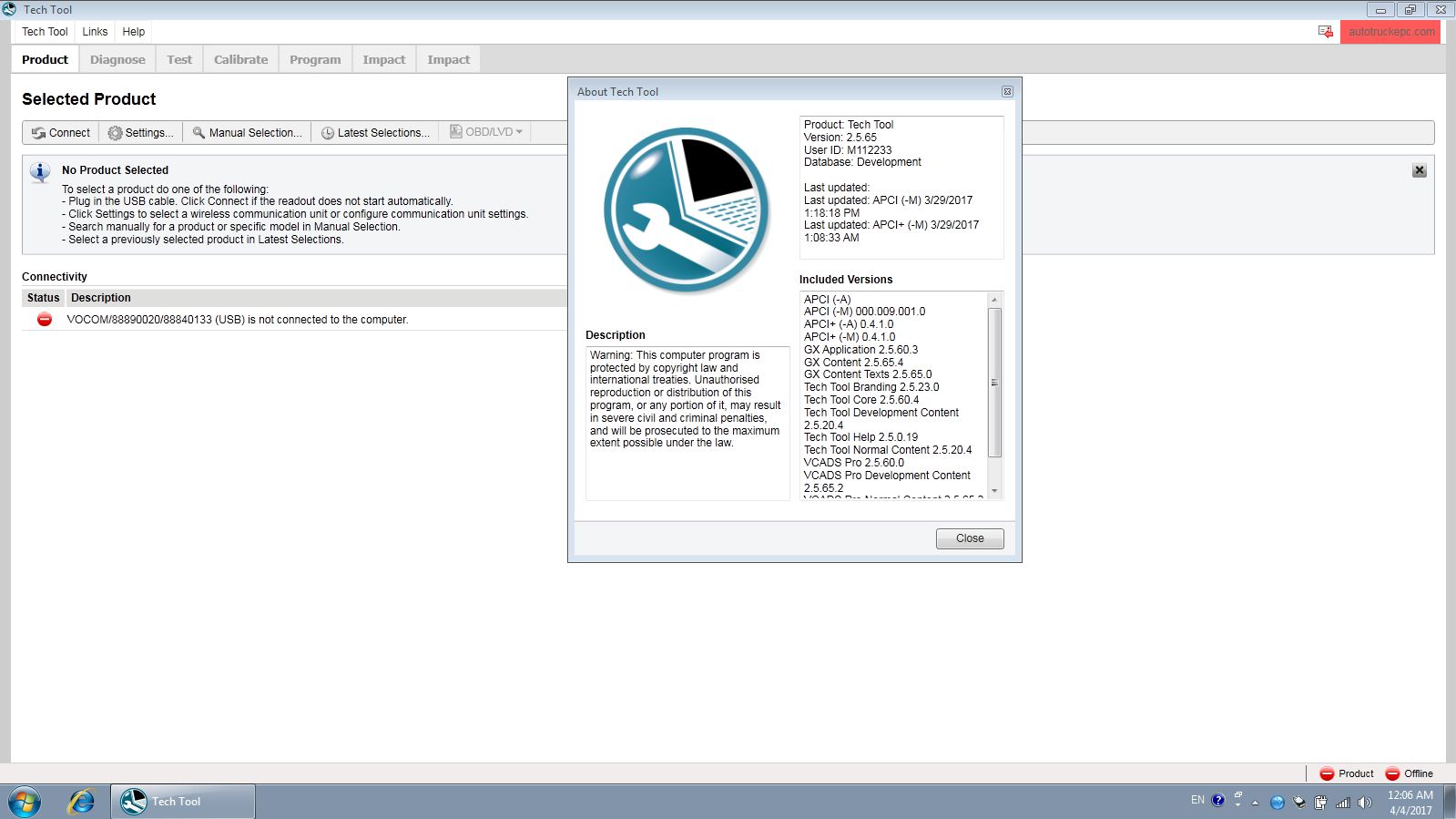Select 'VCADS Pro 2.5.60.0' entry
The image size is (1456, 819).
coord(854,463)
